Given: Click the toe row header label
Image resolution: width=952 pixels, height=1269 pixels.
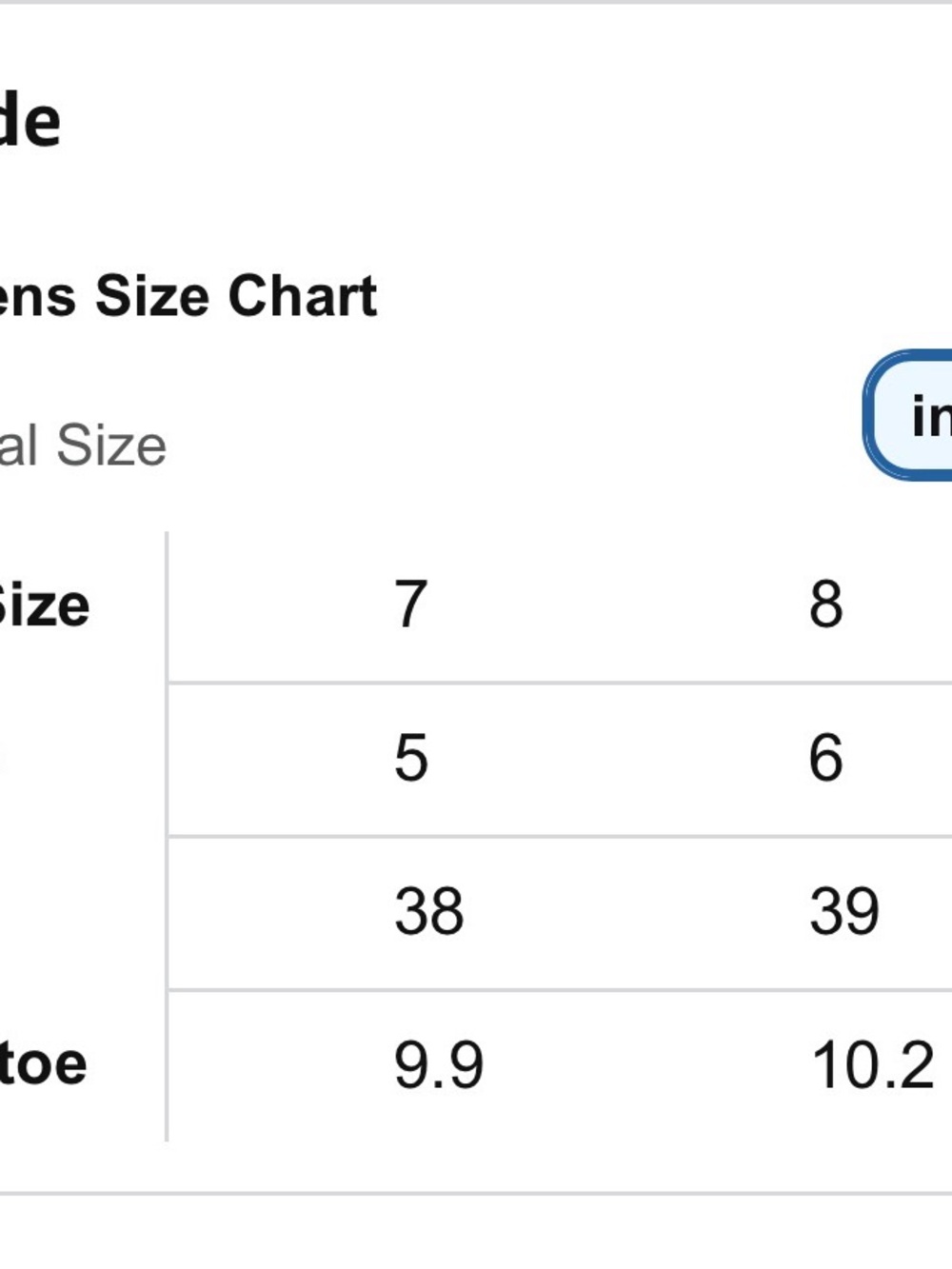Looking at the screenshot, I should click(43, 1064).
